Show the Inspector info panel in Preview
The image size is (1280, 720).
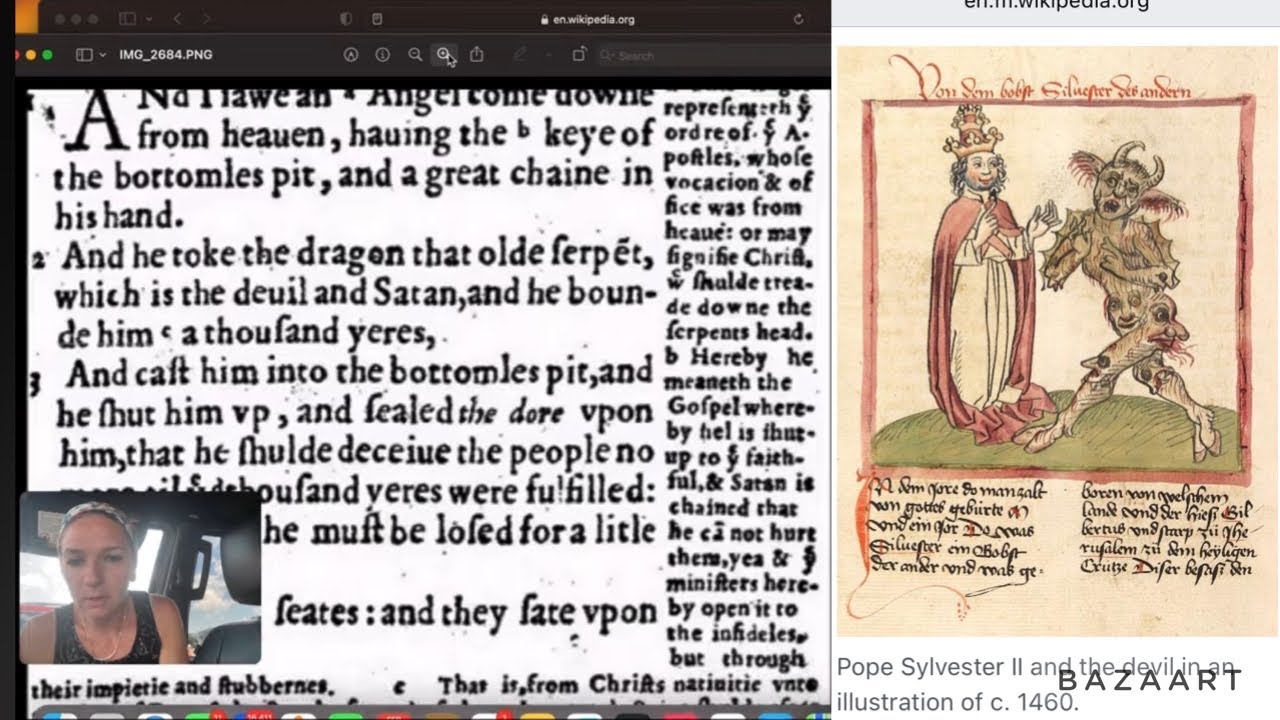point(382,55)
